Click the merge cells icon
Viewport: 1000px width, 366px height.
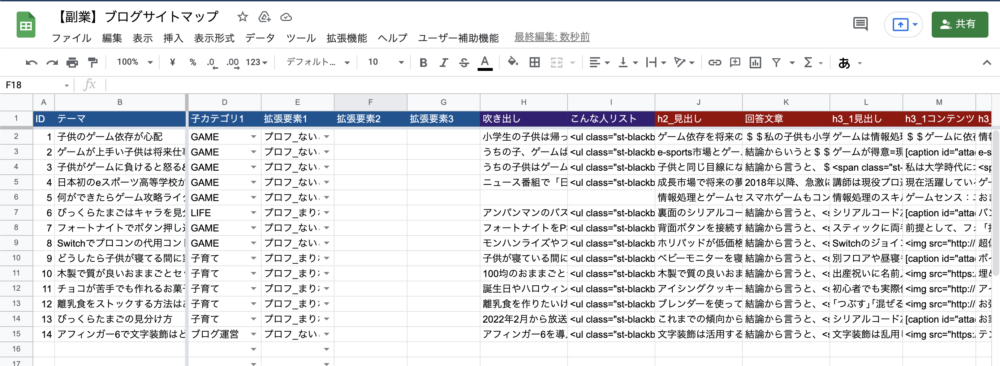click(556, 62)
